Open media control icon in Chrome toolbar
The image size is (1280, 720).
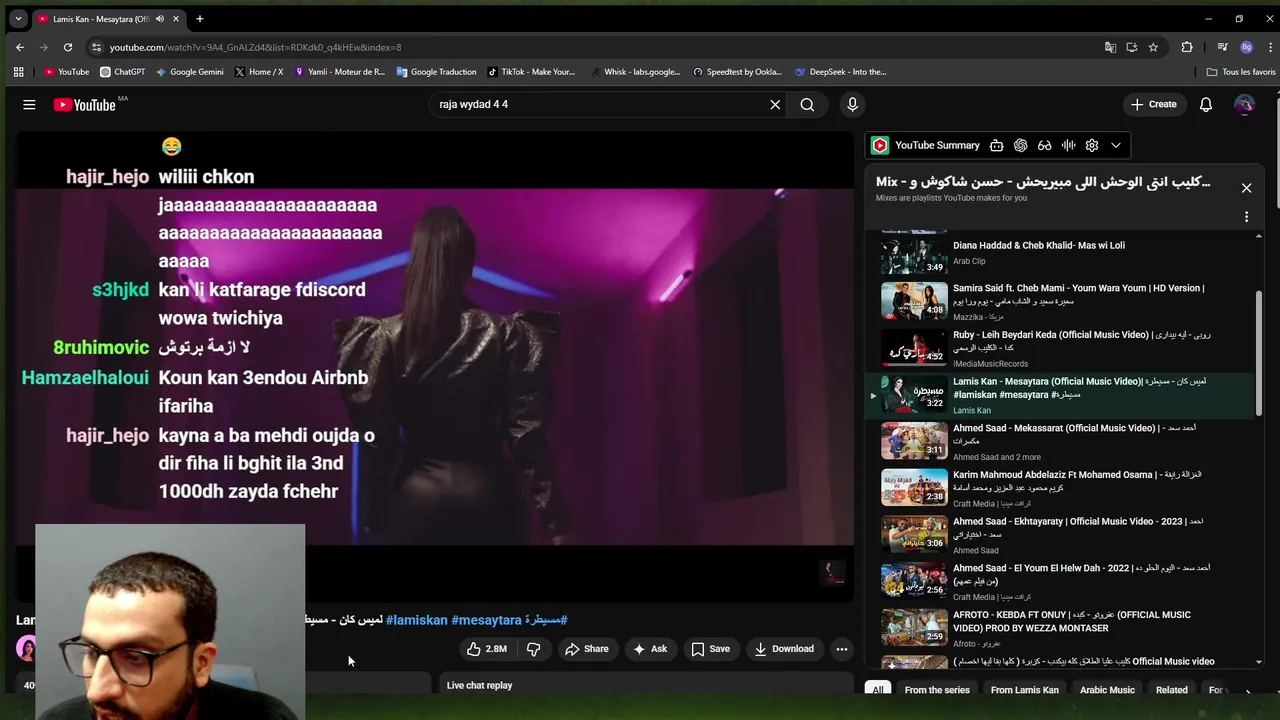point(1222,47)
